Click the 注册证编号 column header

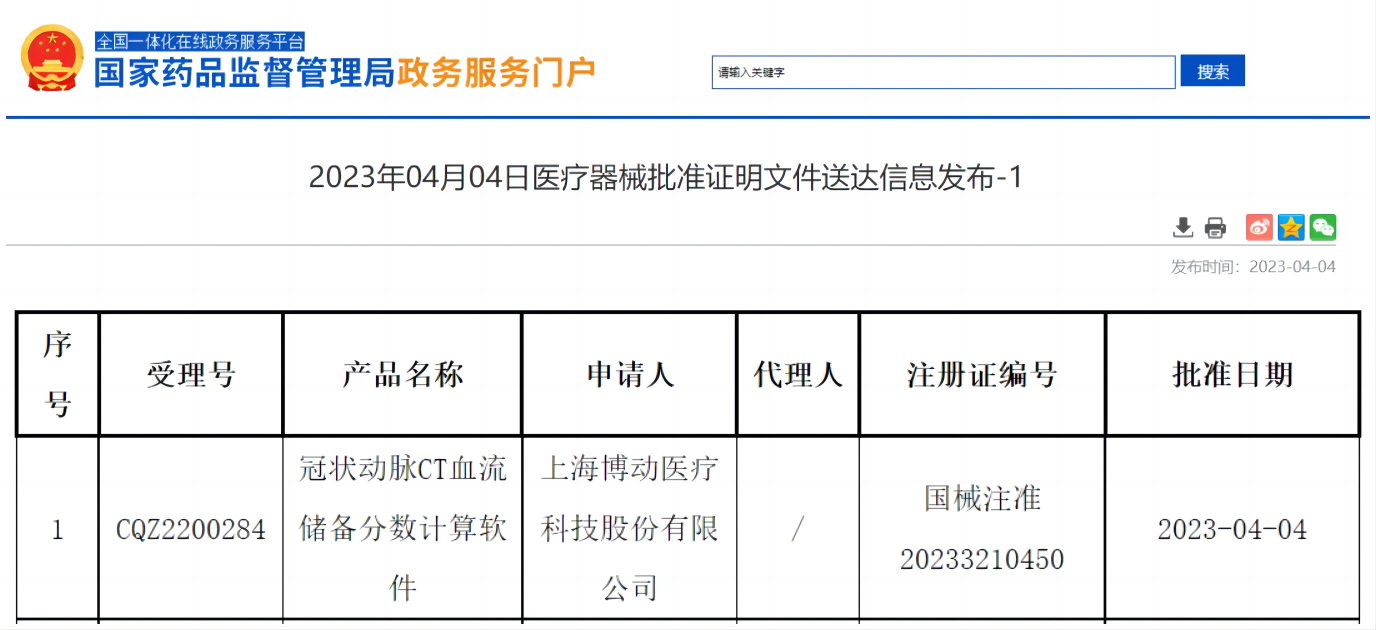981,375
